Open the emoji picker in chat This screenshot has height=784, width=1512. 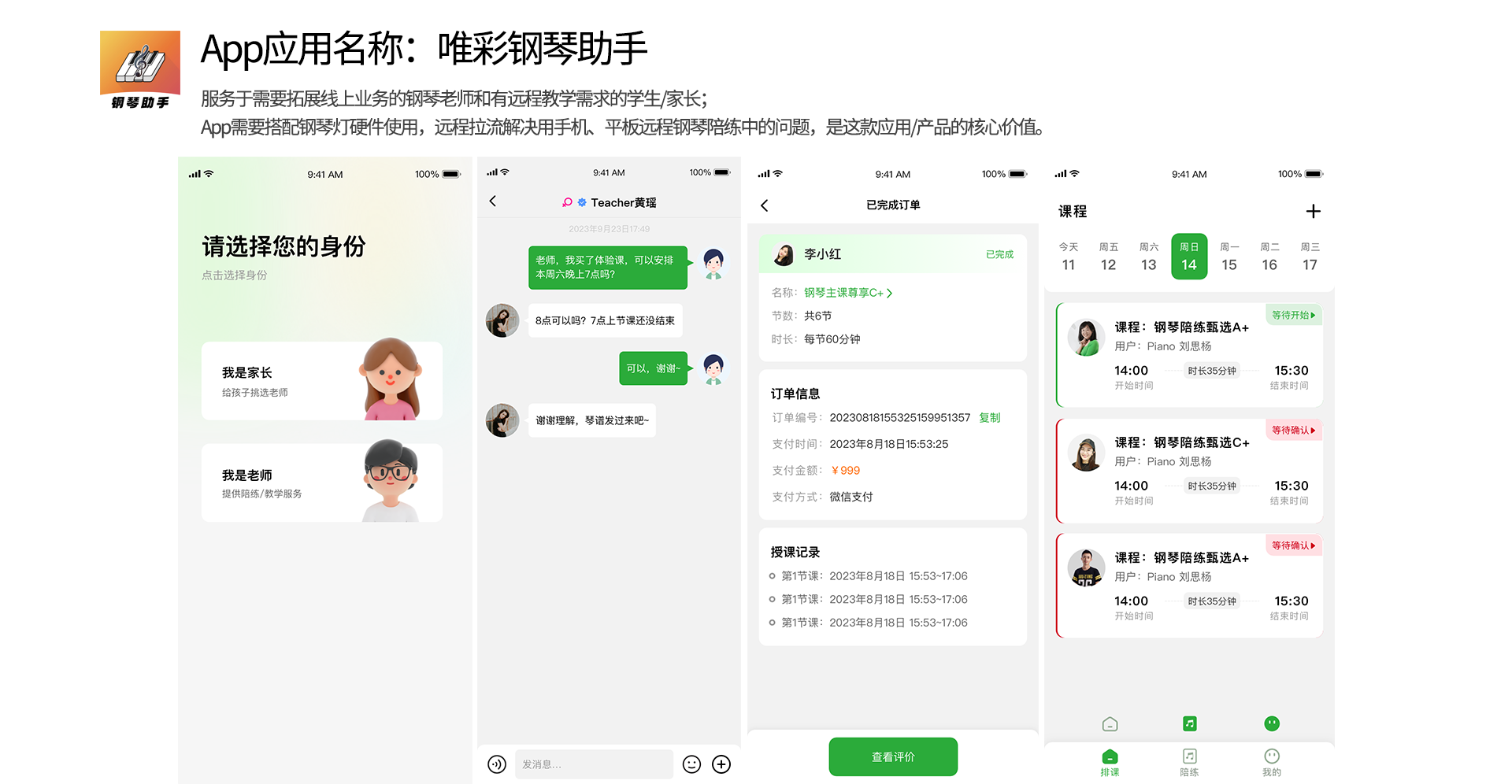click(x=691, y=764)
